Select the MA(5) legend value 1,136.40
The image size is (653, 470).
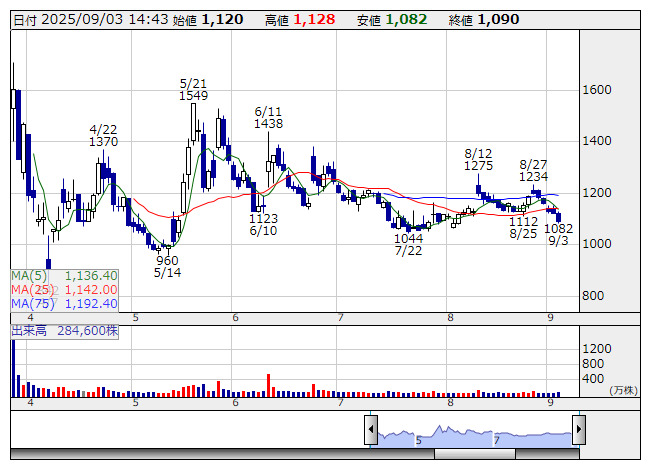(91, 276)
